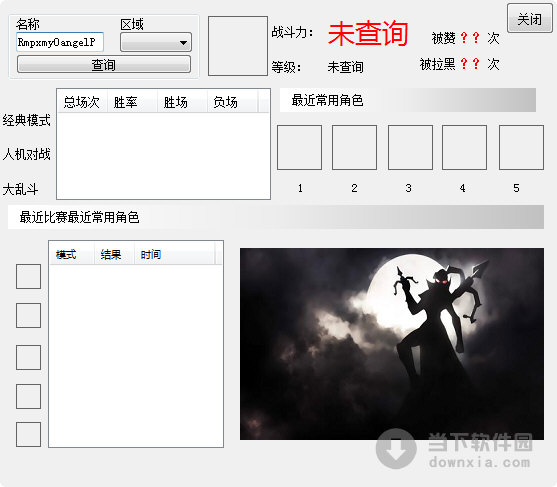The width and height of the screenshot is (557, 487).
Task: Click the 大乱斗 row label
Action: [20, 189]
